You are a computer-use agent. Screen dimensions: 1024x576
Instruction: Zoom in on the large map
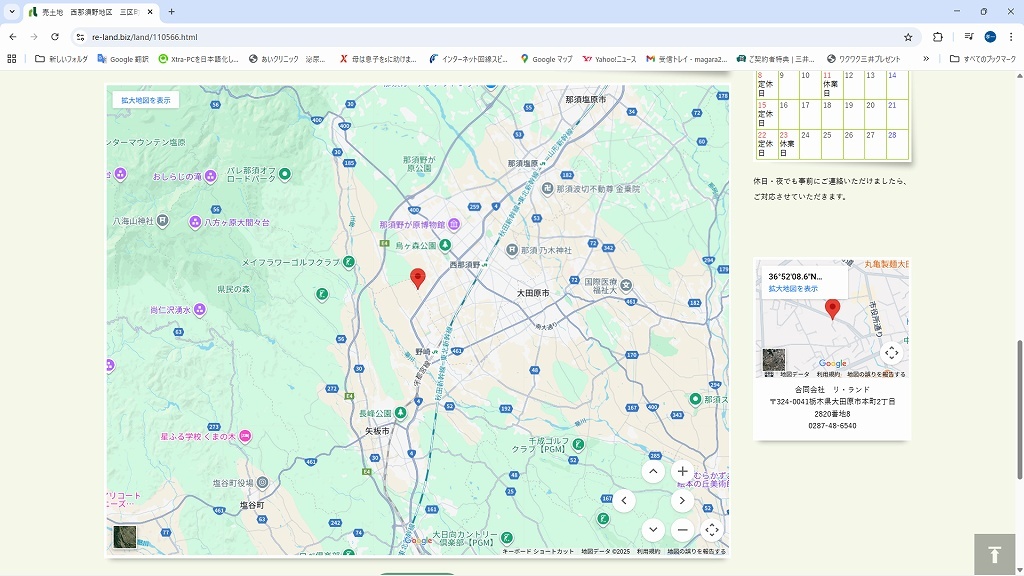click(682, 472)
